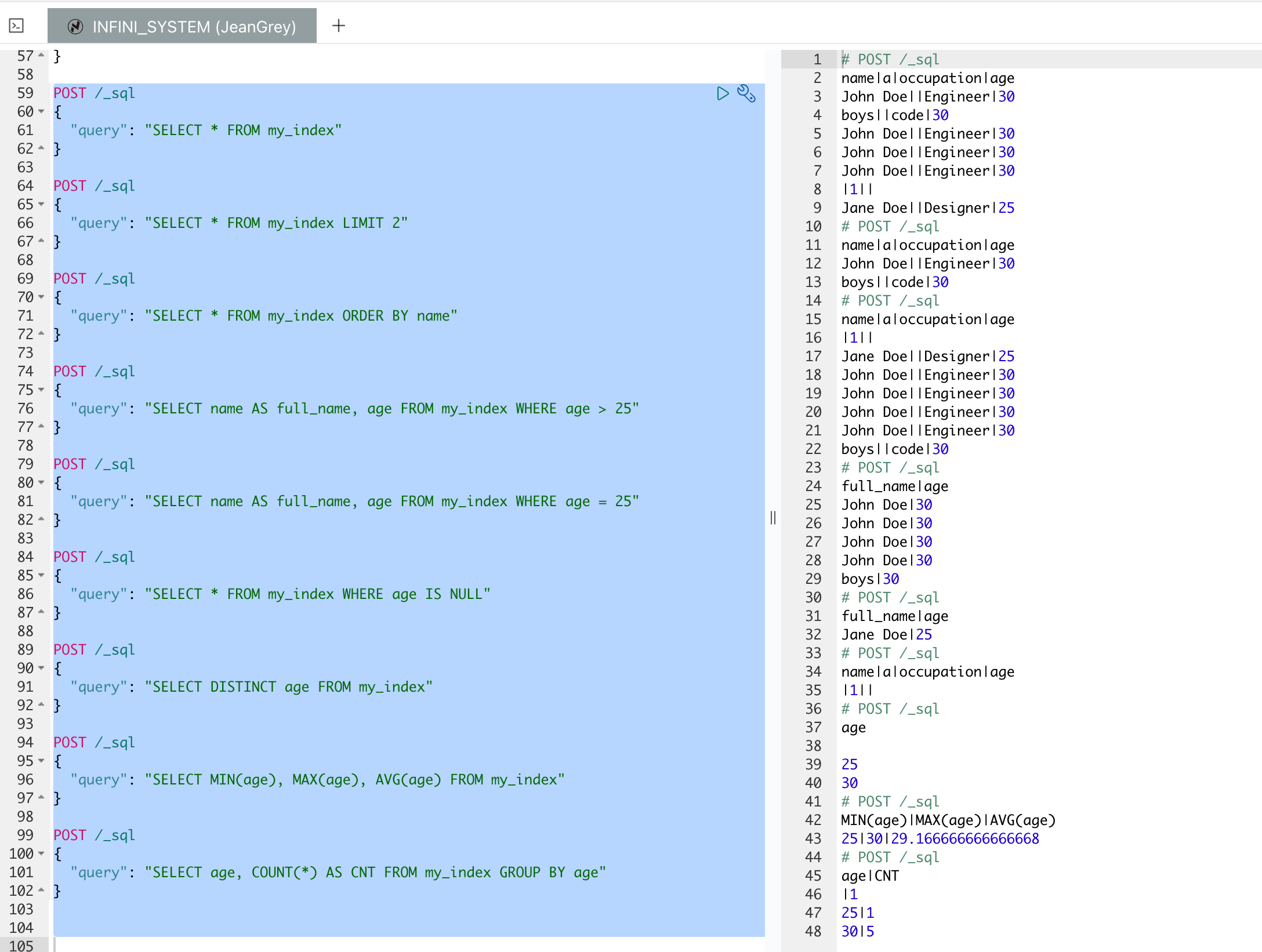
Task: Collapse the block at line 100
Action: coord(42,853)
